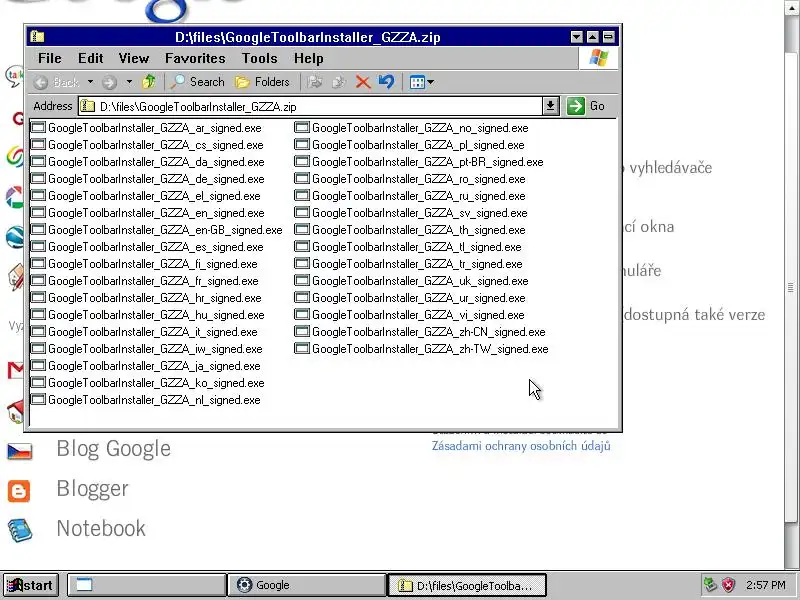Click D:\files\GoogleToolba... taskbar button

467,585
